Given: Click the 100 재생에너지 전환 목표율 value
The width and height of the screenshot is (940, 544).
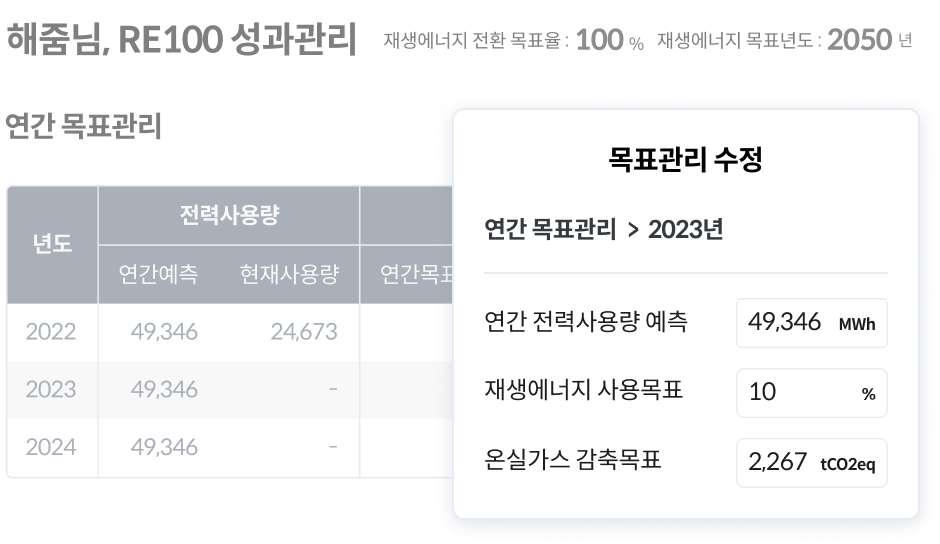Looking at the screenshot, I should click(599, 40).
